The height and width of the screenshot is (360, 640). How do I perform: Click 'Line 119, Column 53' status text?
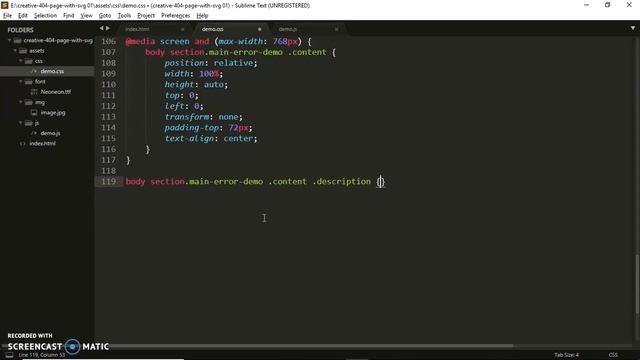pos(42,355)
